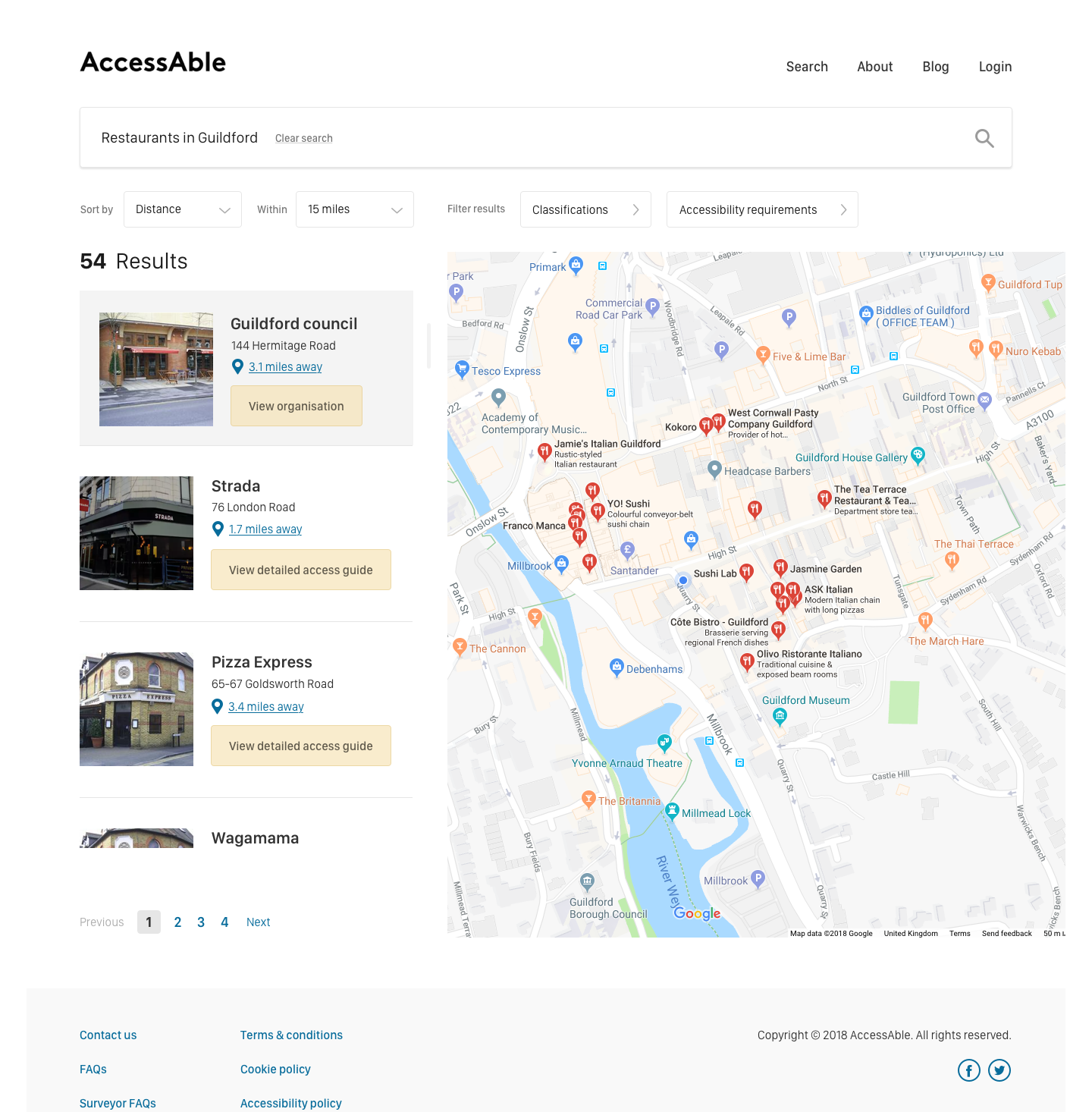Open the About page from navigation
Image resolution: width=1092 pixels, height=1112 pixels.
coord(875,67)
